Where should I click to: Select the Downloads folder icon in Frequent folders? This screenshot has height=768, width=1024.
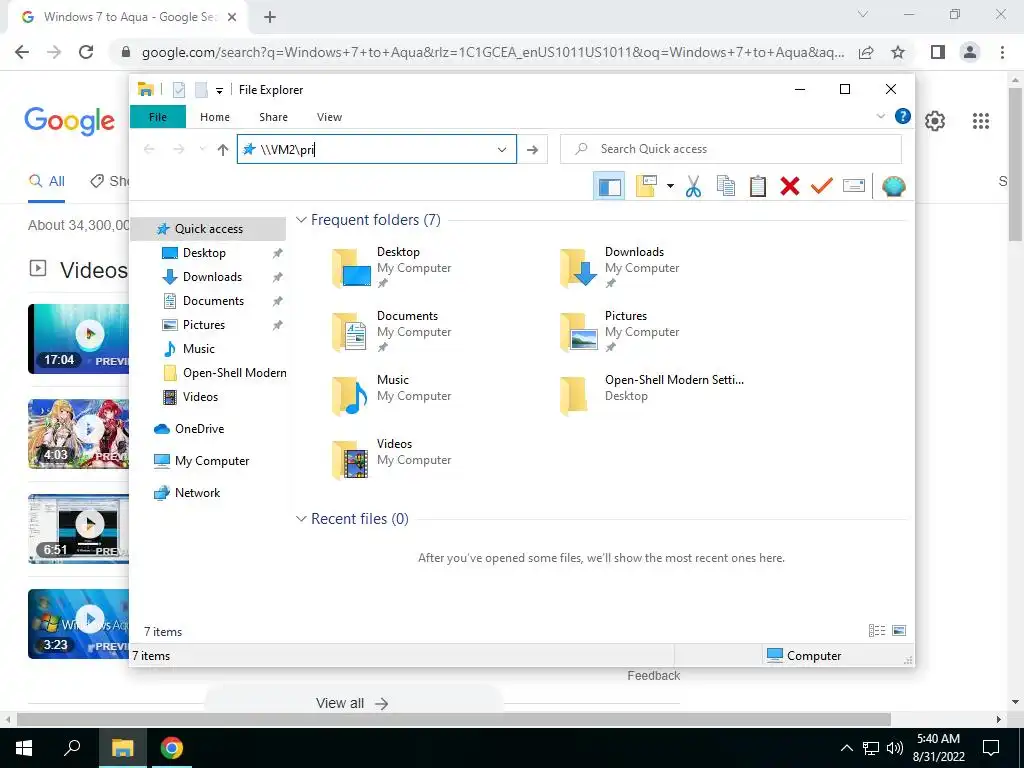tap(579, 268)
